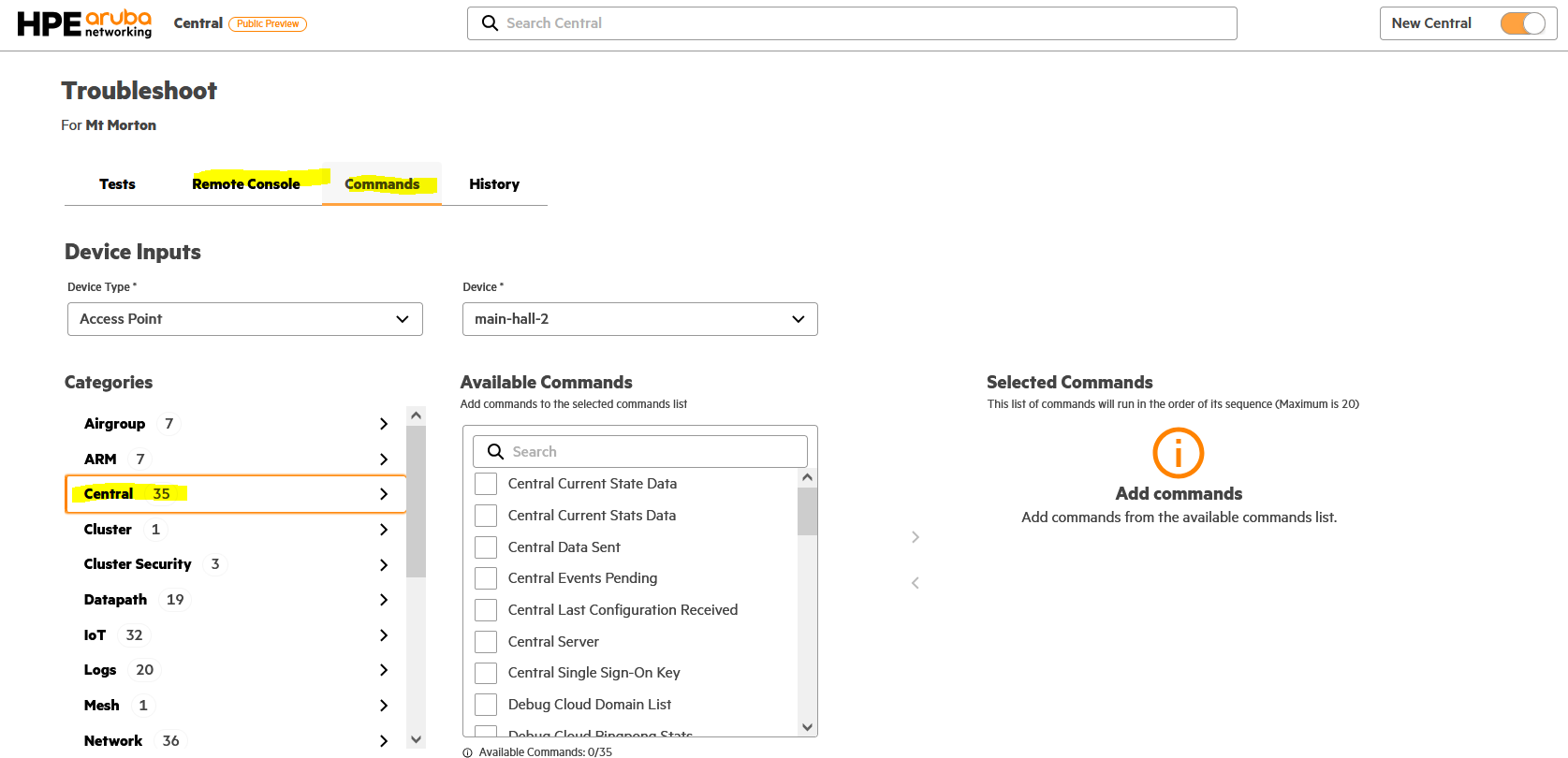Enable Debug Cloud Domain List checkbox
Image resolution: width=1568 pixels, height=758 pixels.
pos(486,705)
